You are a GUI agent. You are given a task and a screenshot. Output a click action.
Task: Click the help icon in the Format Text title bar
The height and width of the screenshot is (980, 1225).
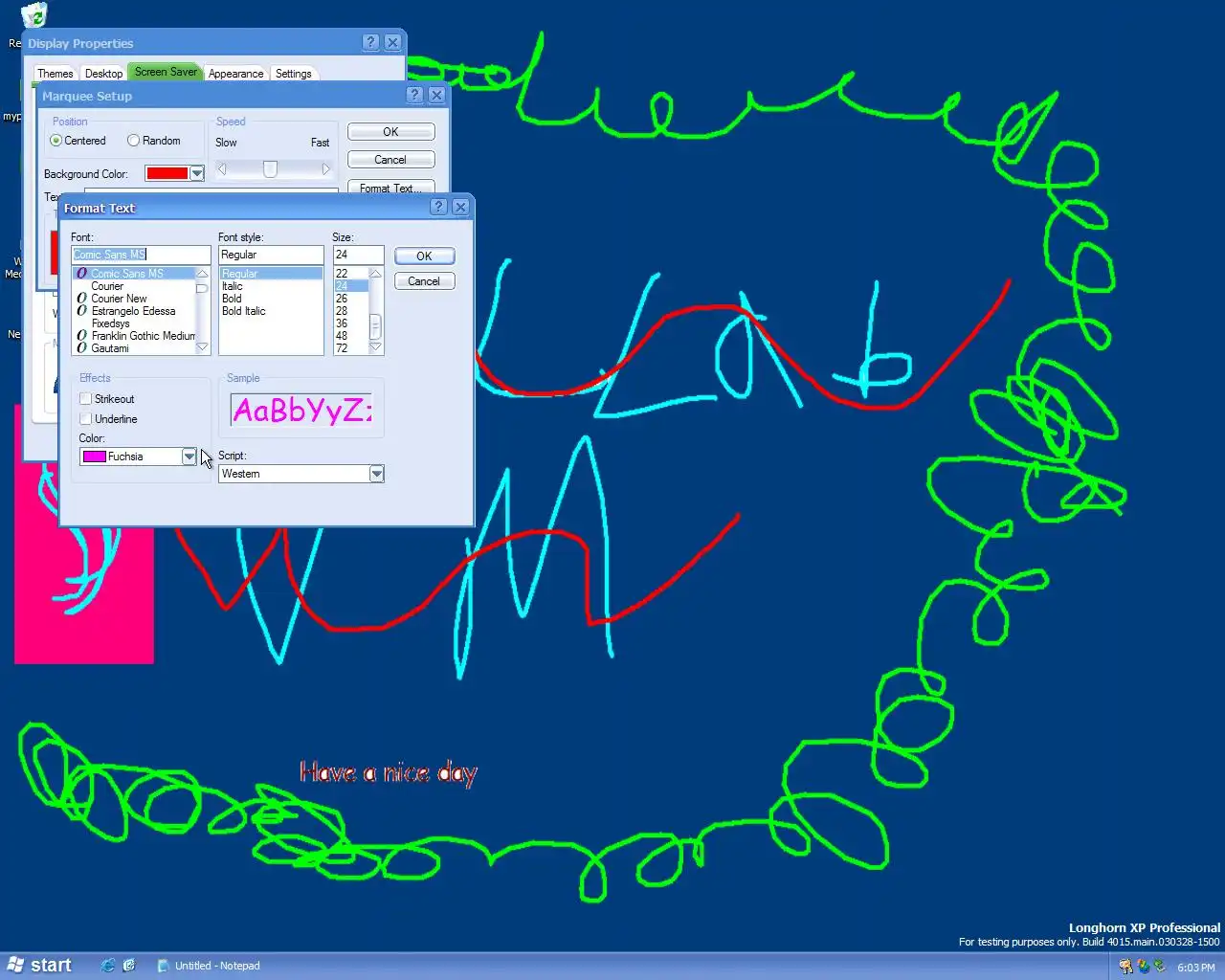tap(438, 207)
